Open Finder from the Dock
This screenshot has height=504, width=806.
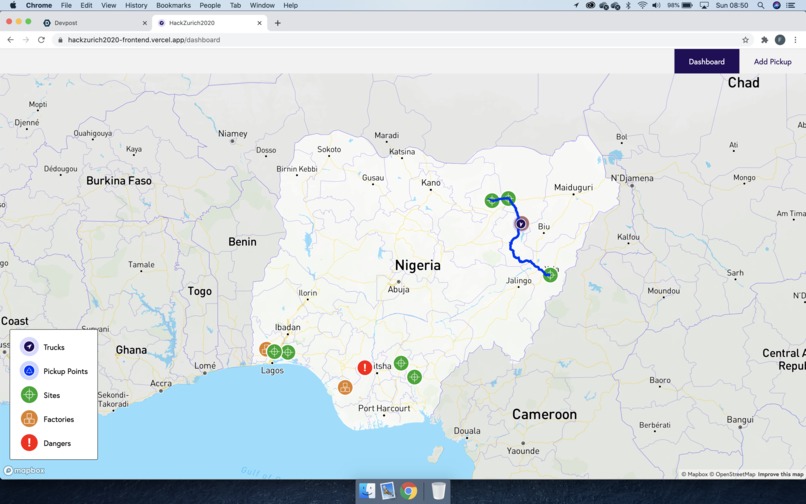[367, 491]
